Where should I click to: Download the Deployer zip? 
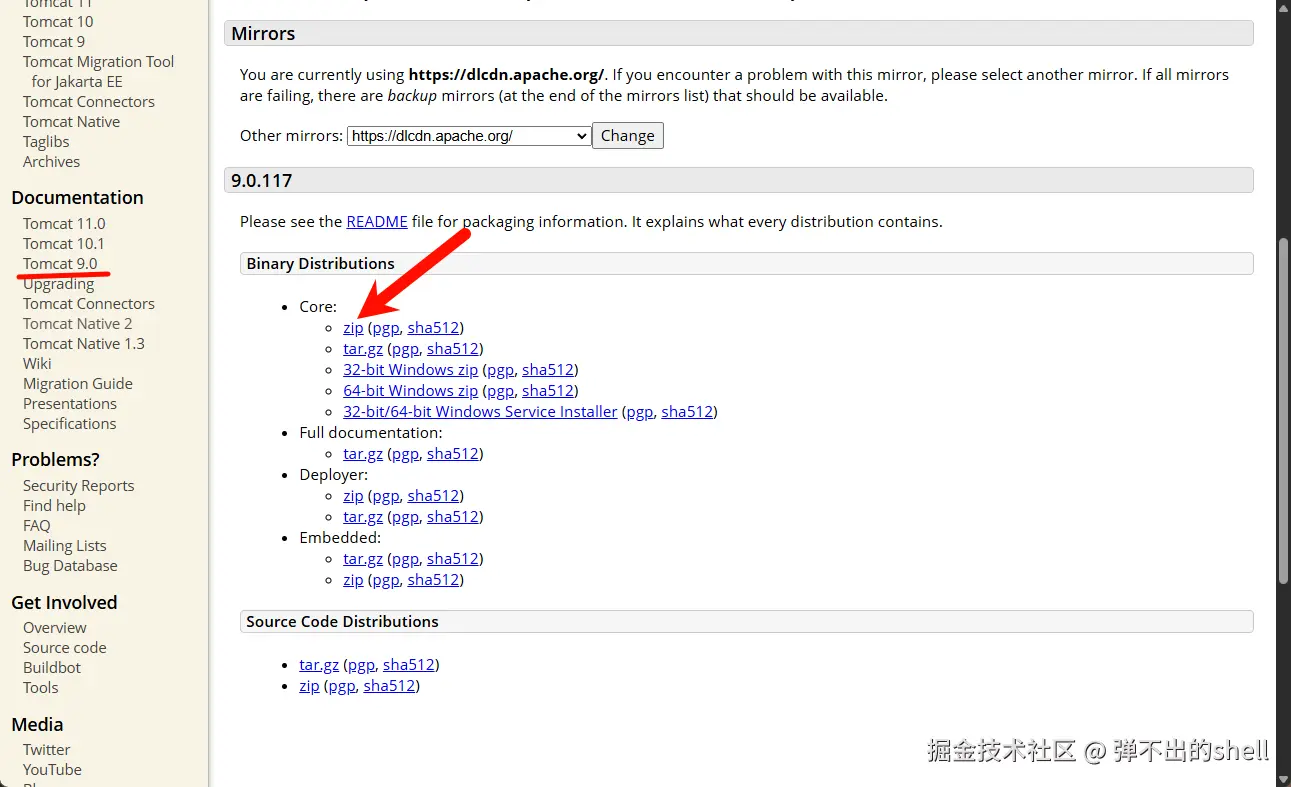(353, 496)
